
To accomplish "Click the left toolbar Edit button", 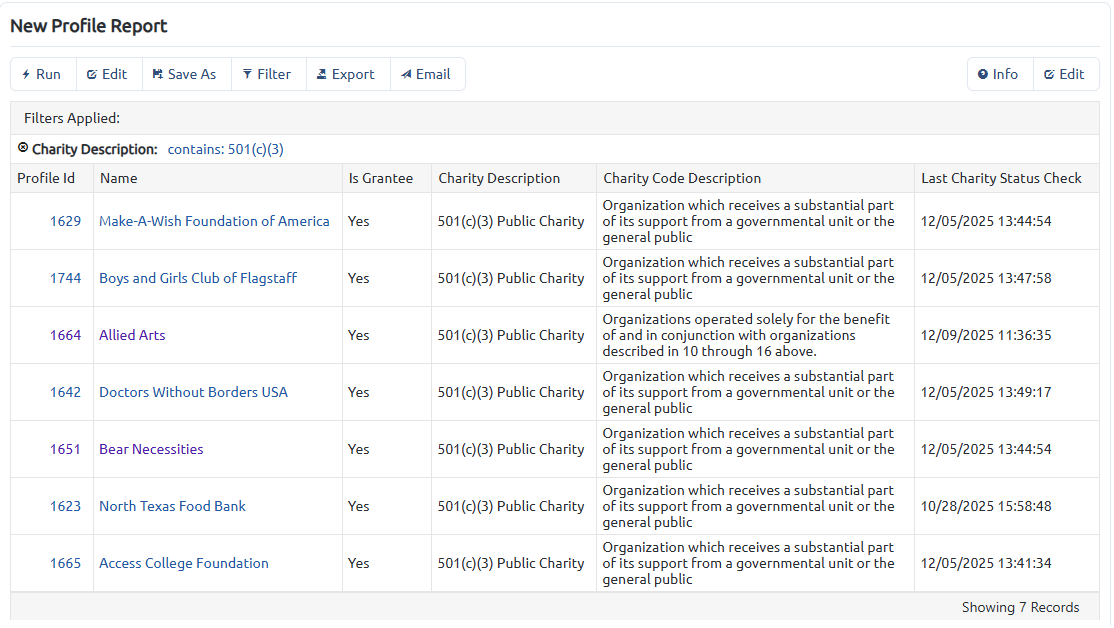I will click(x=109, y=74).
